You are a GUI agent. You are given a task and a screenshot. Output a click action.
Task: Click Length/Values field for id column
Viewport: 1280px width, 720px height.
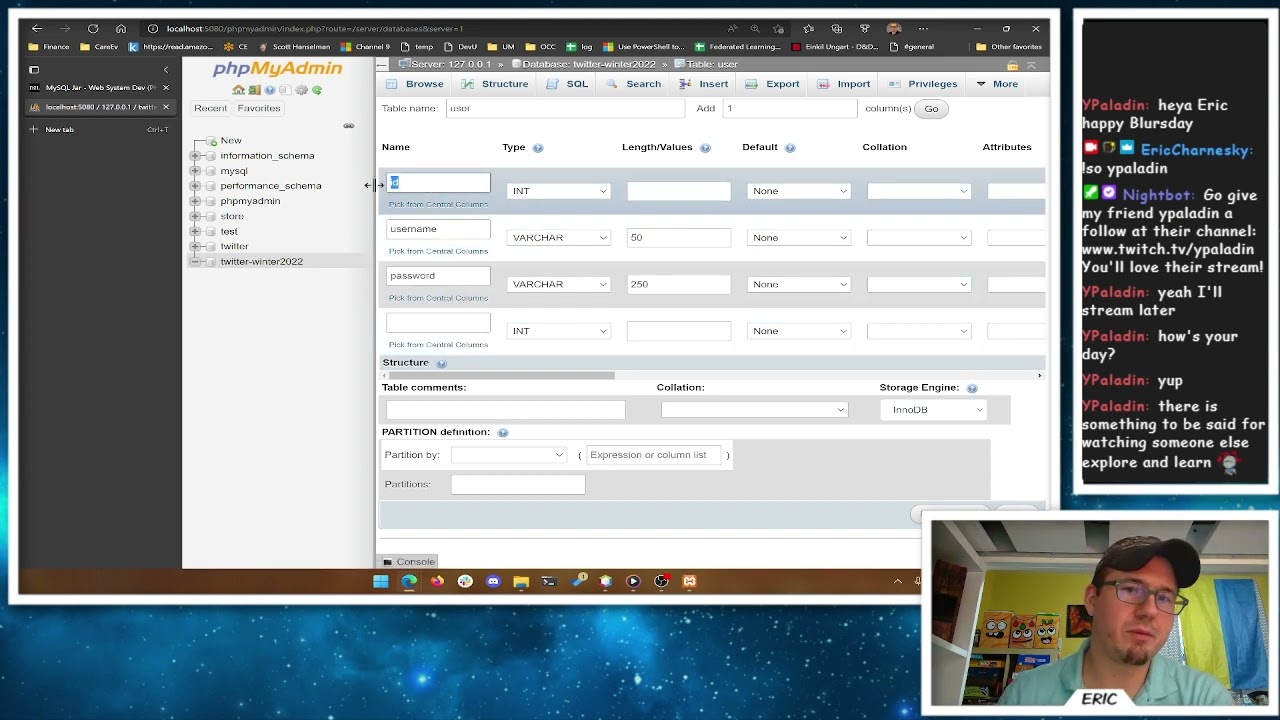click(679, 191)
